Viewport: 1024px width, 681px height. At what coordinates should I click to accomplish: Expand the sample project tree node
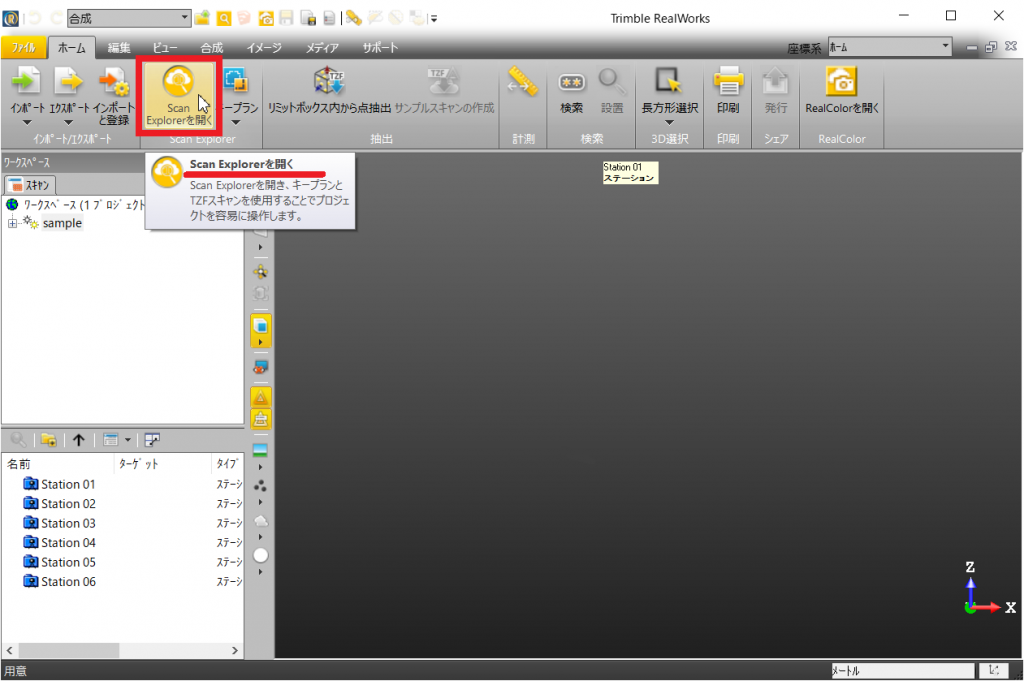pyautogui.click(x=13, y=223)
